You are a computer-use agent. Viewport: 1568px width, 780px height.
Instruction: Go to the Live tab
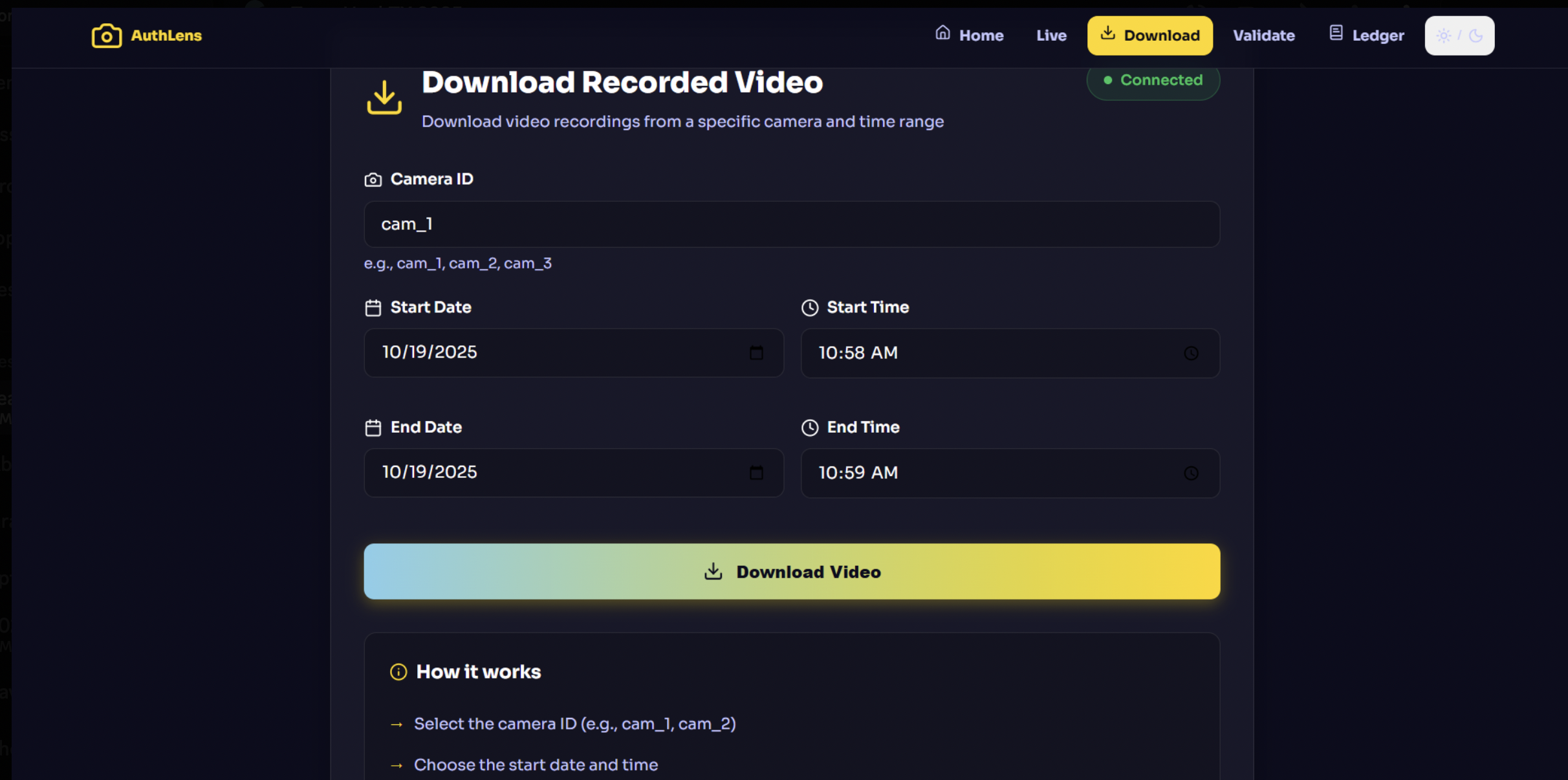click(1051, 36)
